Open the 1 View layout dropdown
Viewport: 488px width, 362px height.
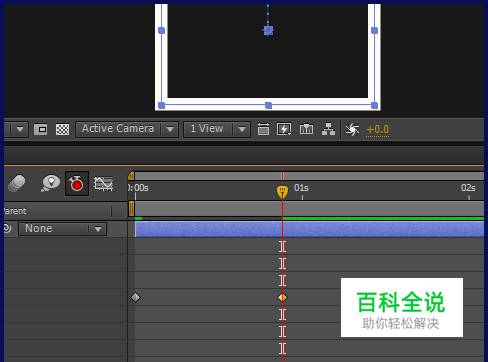pyautogui.click(x=217, y=129)
